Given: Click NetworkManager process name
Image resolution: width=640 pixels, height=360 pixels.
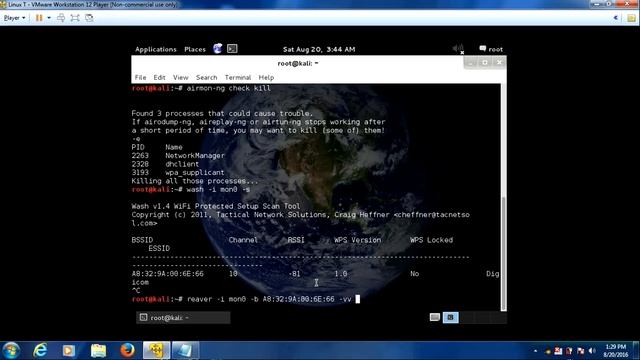Looking at the screenshot, I should pyautogui.click(x=195, y=156).
